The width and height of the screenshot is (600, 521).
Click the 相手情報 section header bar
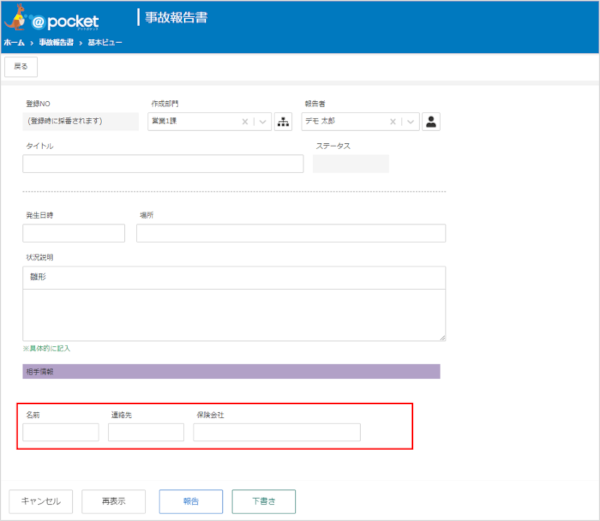231,371
